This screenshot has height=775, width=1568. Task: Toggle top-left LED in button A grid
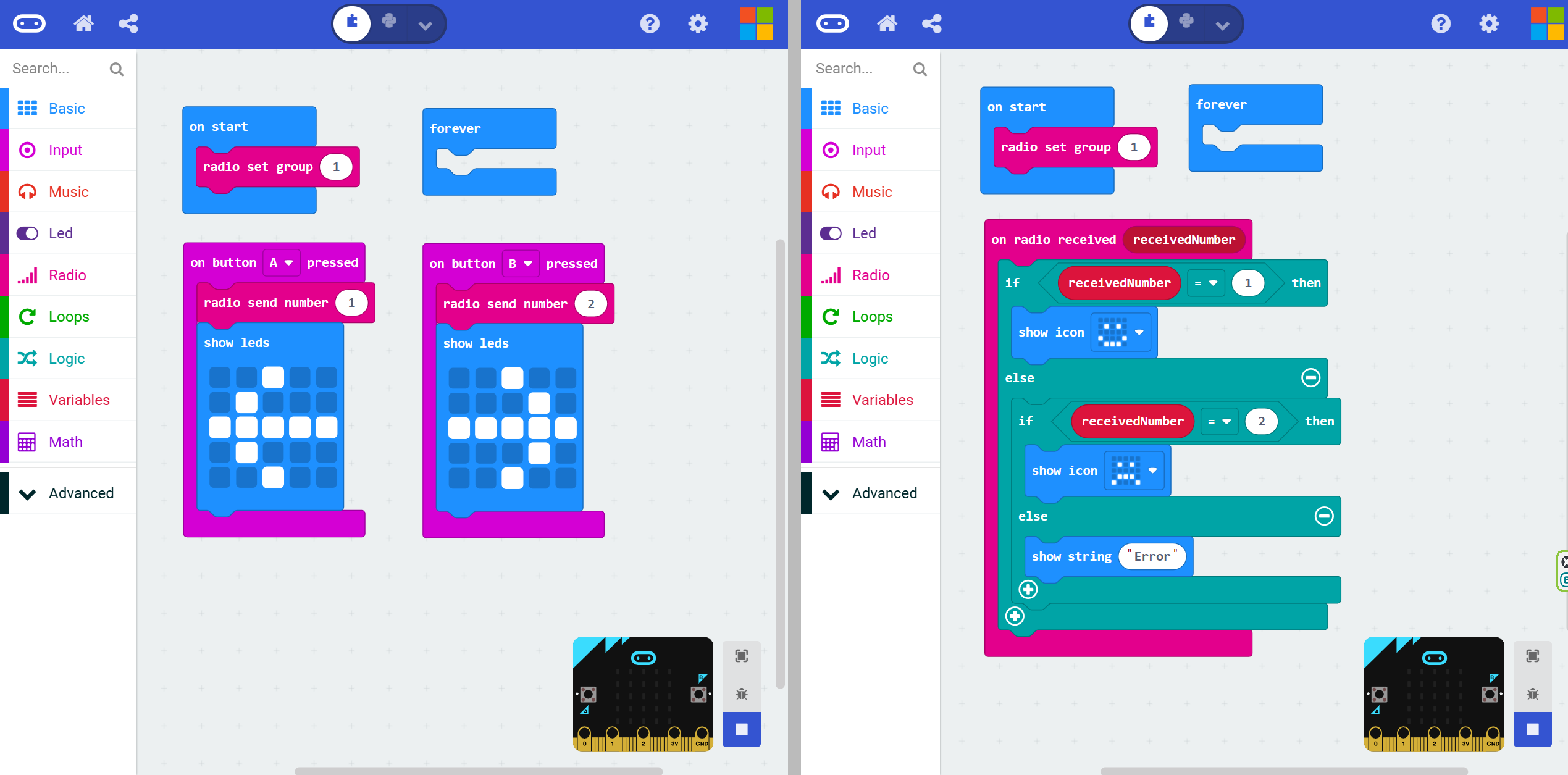pos(219,377)
